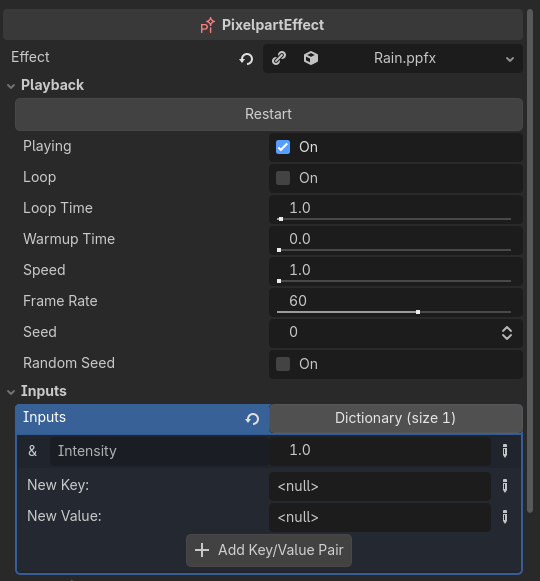This screenshot has height=581, width=540.
Task: Click the New Key: label
Action: 58,485
